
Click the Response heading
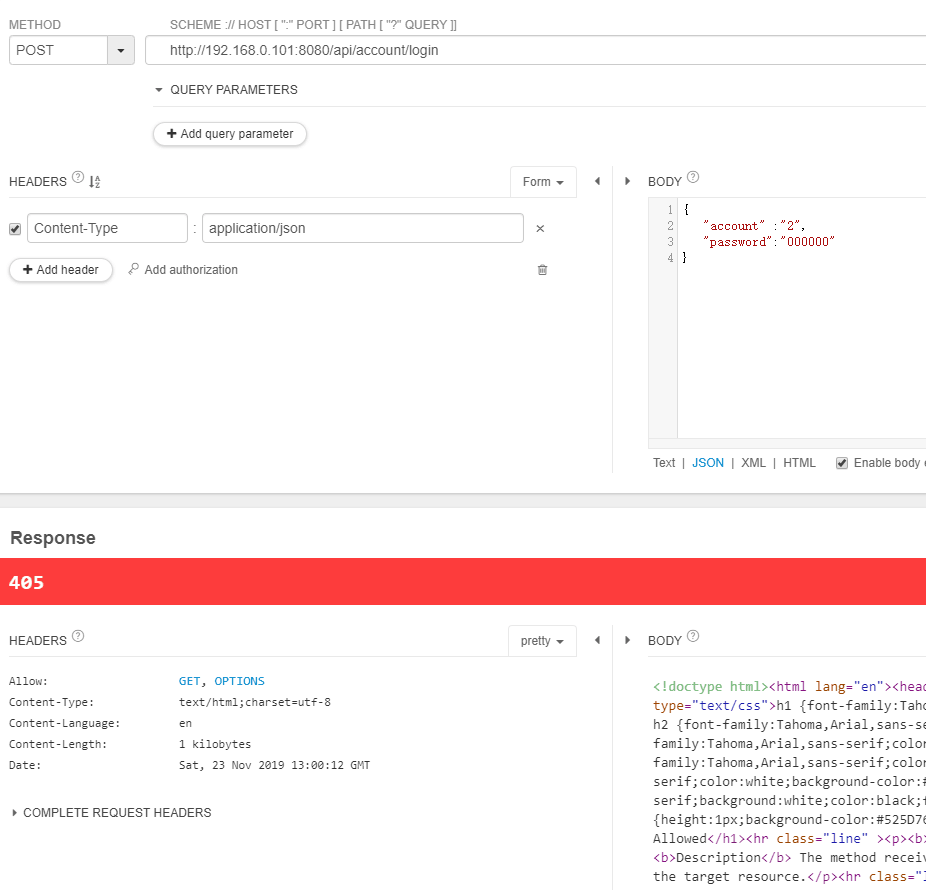(x=53, y=538)
